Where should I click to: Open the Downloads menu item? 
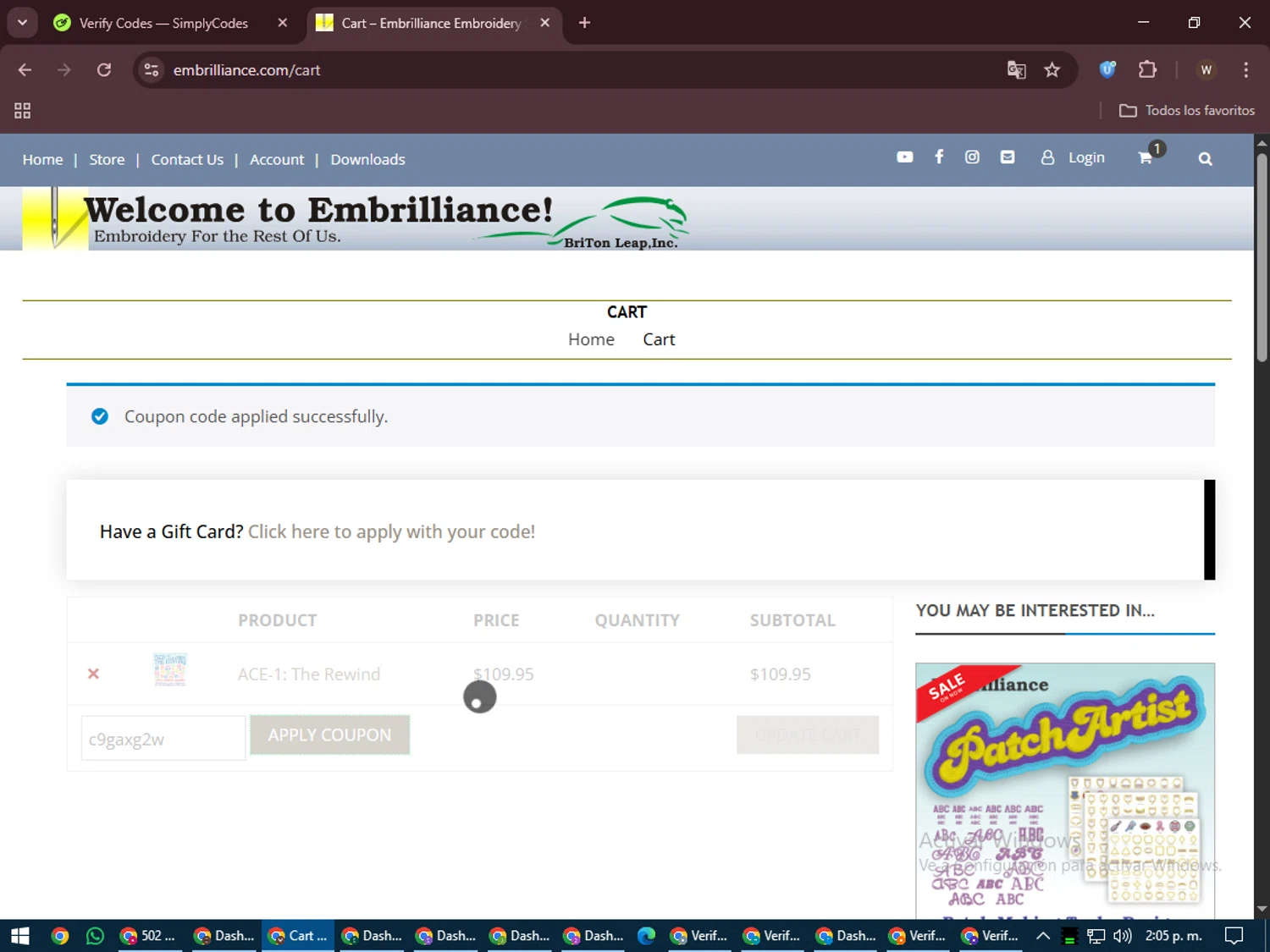[367, 159]
